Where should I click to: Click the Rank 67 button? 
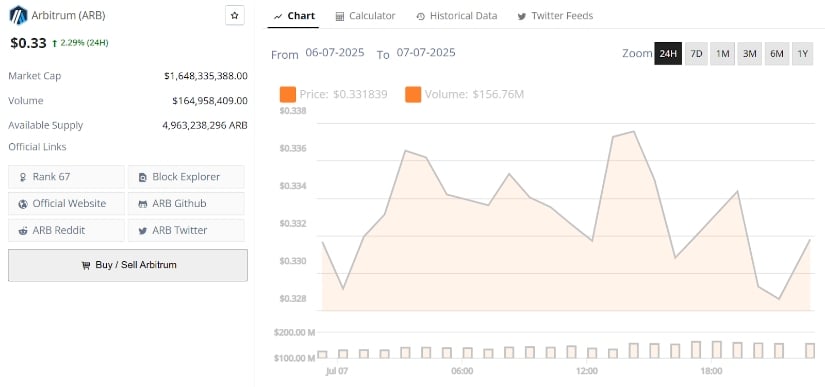coord(66,177)
